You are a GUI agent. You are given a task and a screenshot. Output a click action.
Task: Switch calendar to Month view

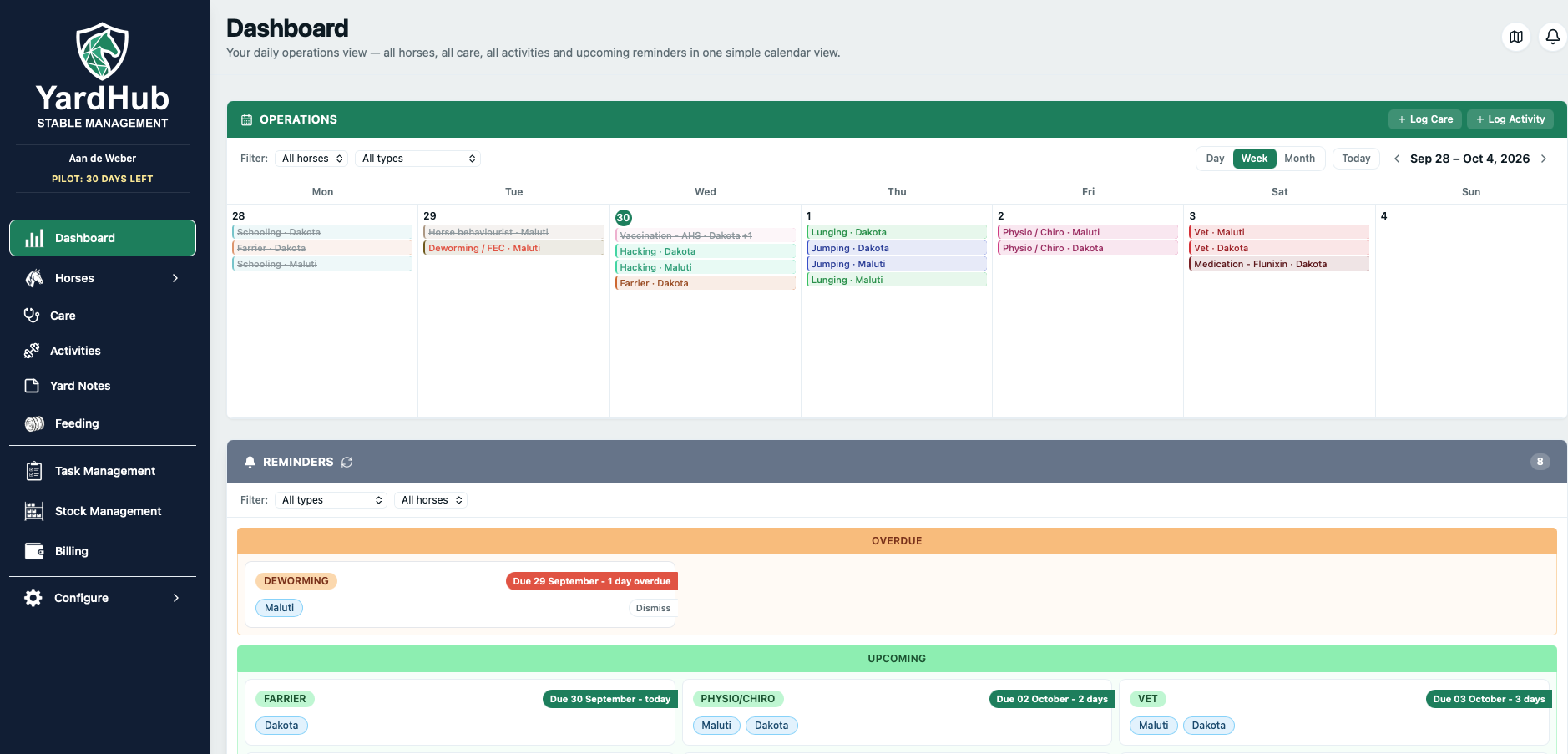coord(1299,159)
